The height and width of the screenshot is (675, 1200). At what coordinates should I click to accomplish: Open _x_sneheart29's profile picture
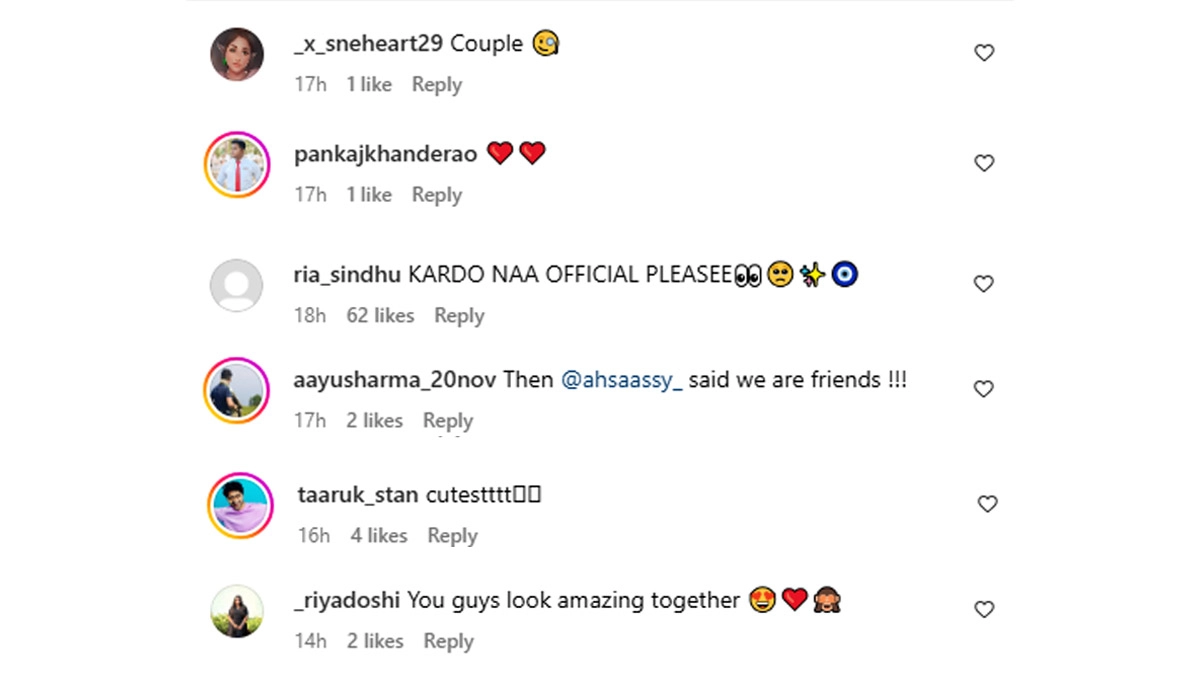pyautogui.click(x=237, y=54)
